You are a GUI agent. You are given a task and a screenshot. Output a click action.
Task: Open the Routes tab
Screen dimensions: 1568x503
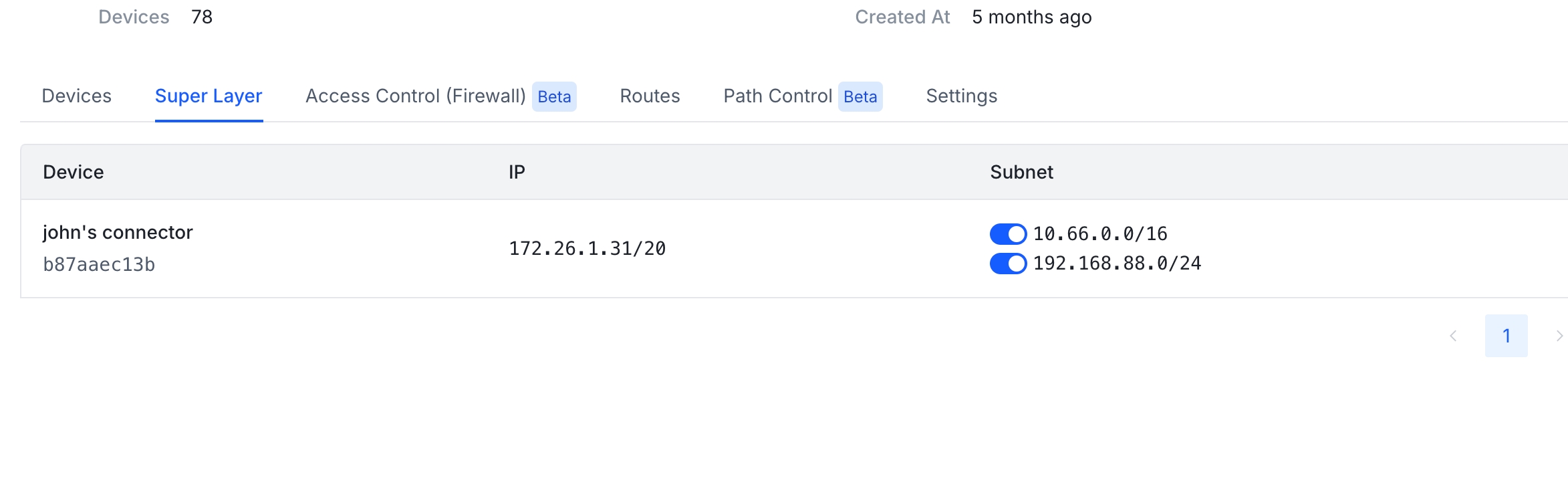point(650,96)
